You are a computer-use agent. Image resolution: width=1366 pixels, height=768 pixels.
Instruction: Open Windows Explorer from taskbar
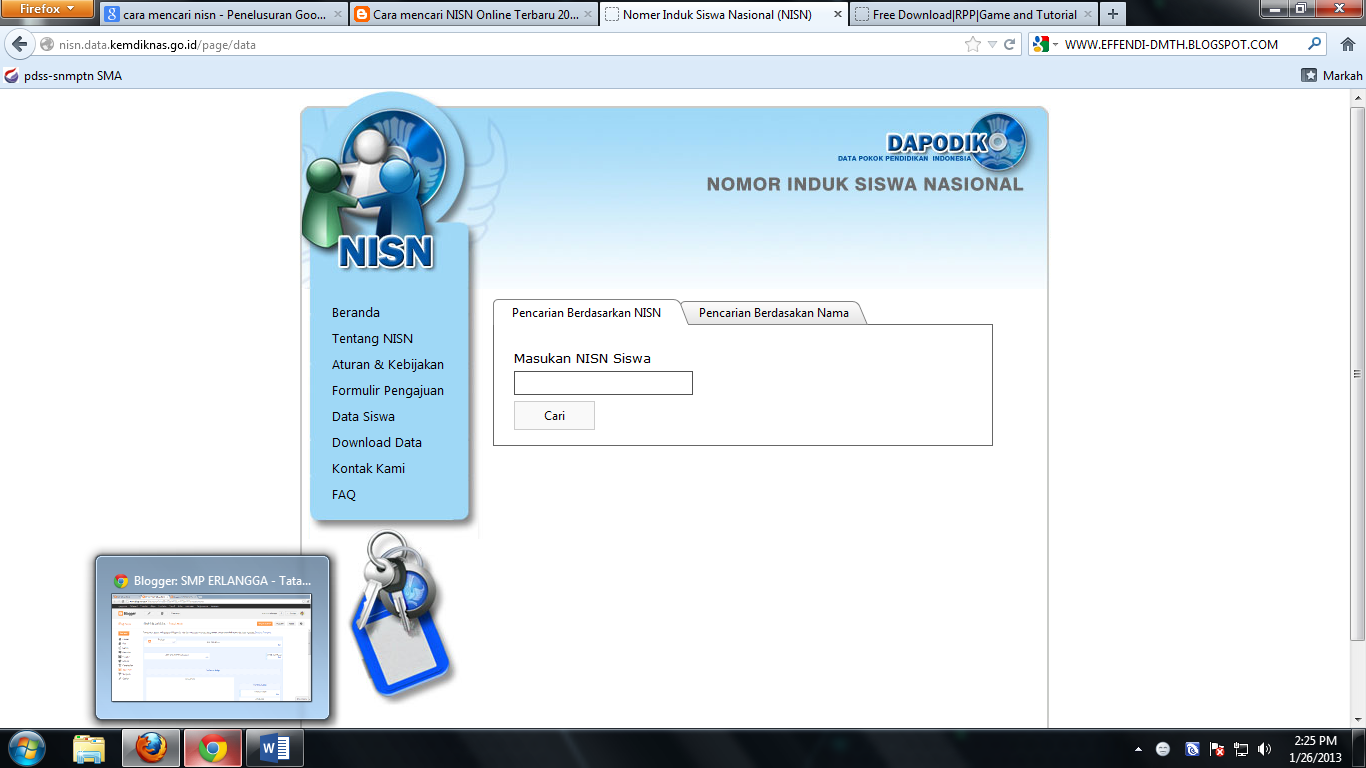pos(89,748)
